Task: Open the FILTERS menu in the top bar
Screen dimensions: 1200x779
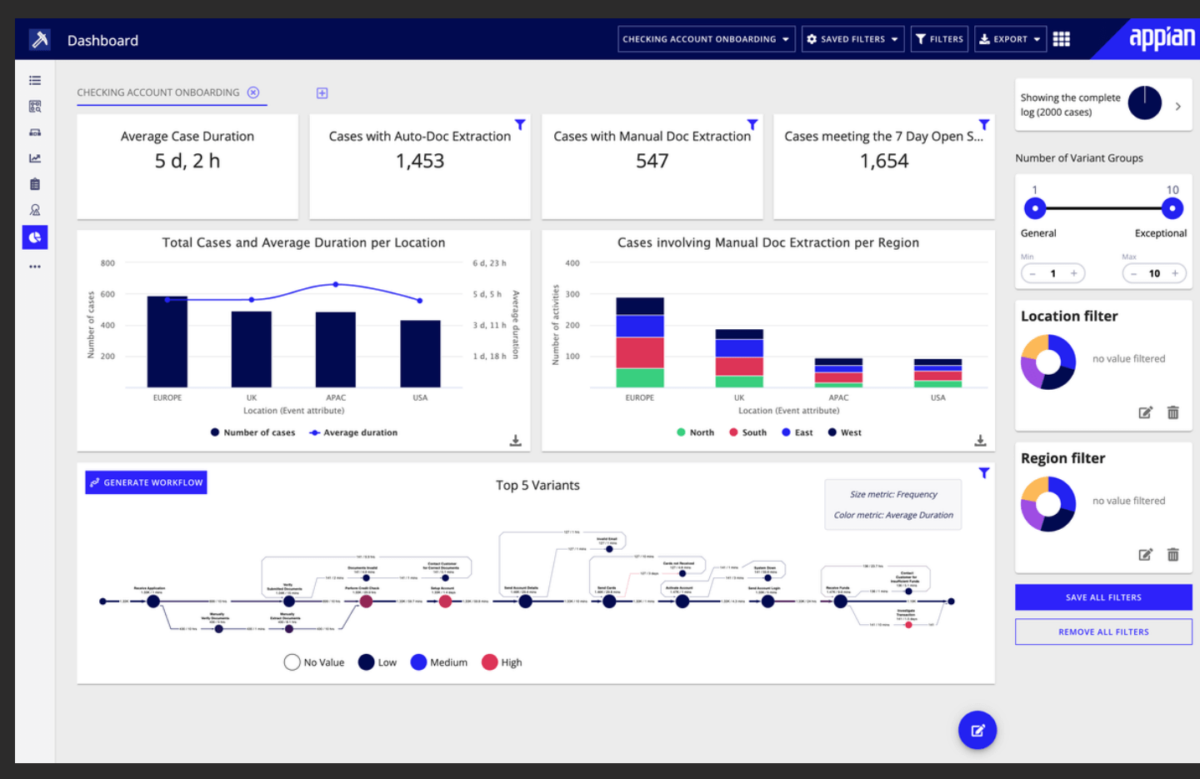Action: 939,39
